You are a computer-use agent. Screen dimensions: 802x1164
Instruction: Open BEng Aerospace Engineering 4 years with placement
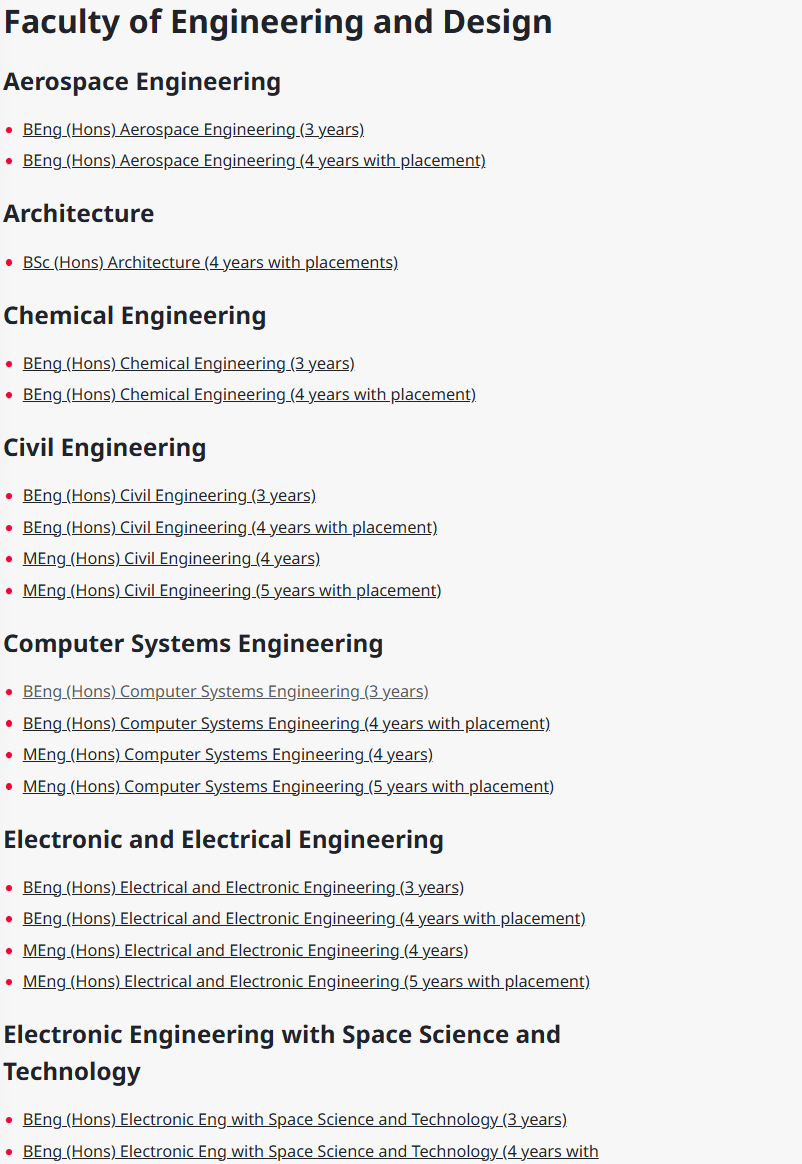(254, 161)
